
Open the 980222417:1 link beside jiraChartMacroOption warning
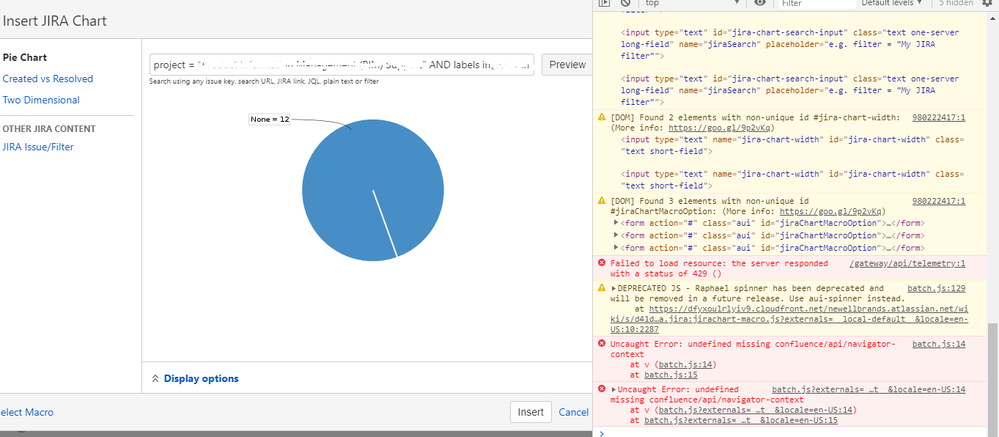(938, 201)
